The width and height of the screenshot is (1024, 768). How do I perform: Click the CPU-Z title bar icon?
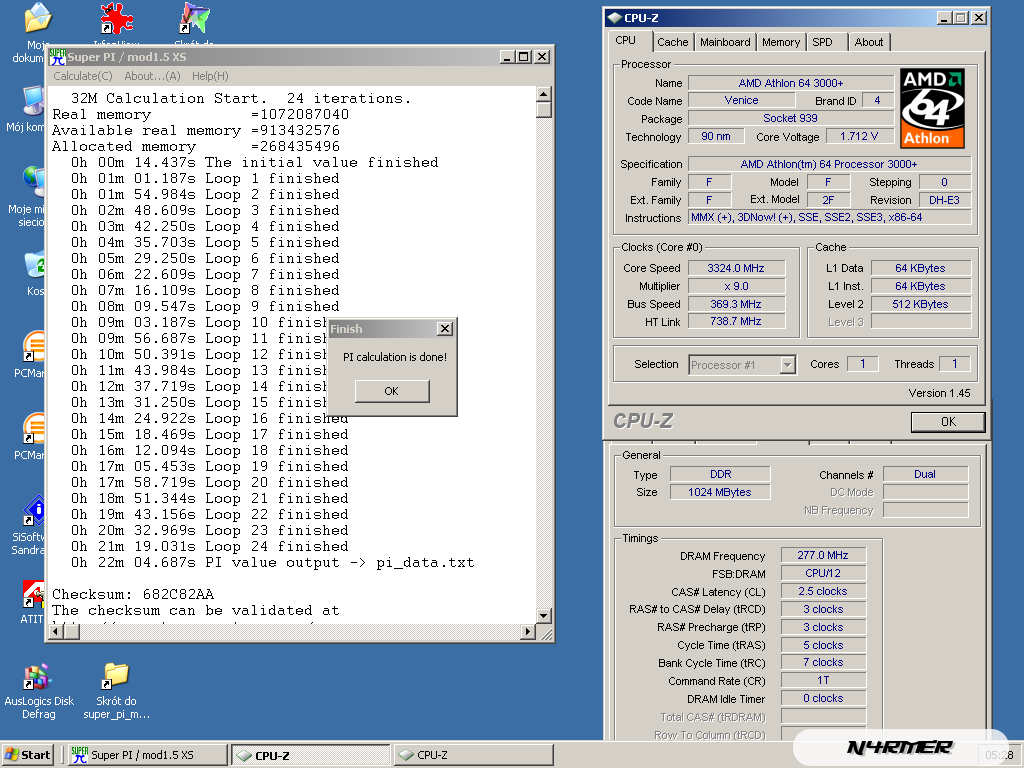(x=615, y=18)
